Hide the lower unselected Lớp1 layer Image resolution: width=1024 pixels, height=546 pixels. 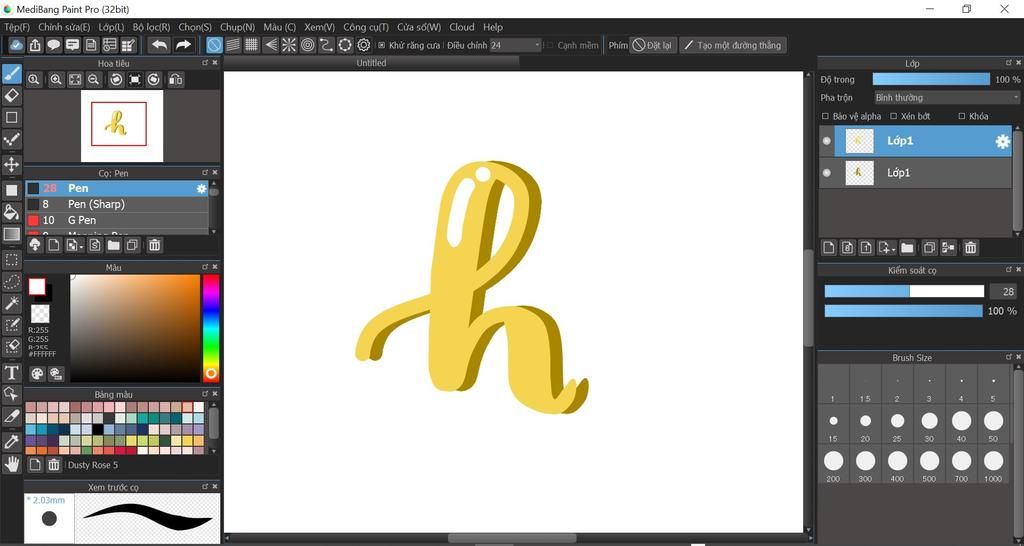[827, 173]
